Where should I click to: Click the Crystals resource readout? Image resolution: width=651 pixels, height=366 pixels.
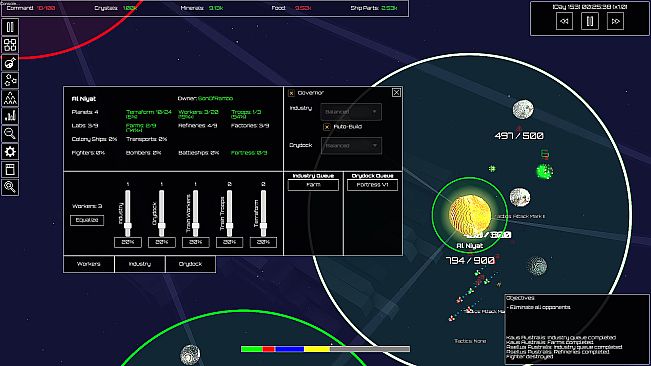[116, 8]
